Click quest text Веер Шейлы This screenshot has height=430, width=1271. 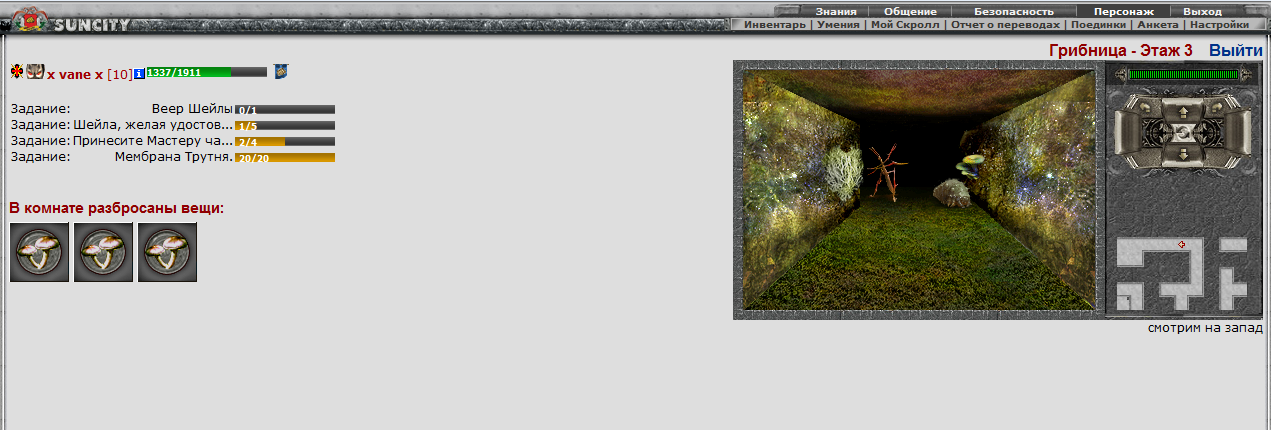(x=192, y=109)
